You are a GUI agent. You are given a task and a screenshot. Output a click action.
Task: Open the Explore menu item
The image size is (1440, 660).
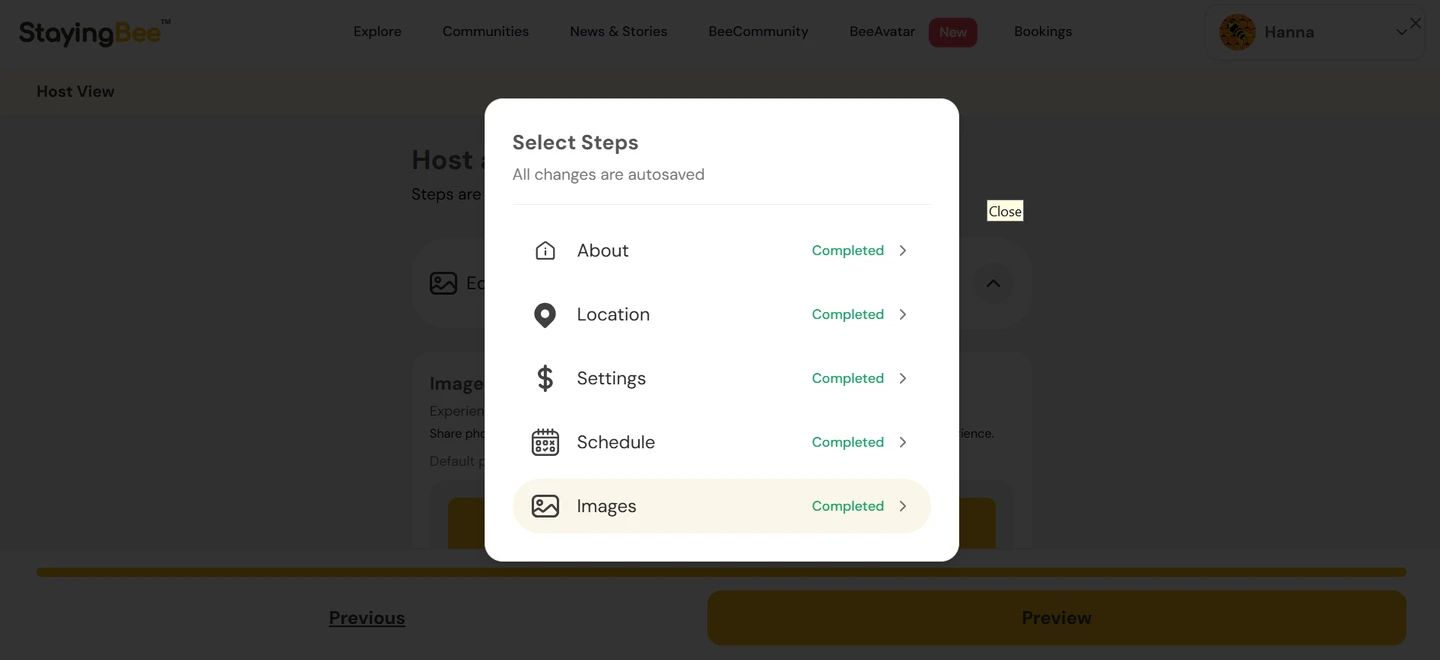point(377,32)
